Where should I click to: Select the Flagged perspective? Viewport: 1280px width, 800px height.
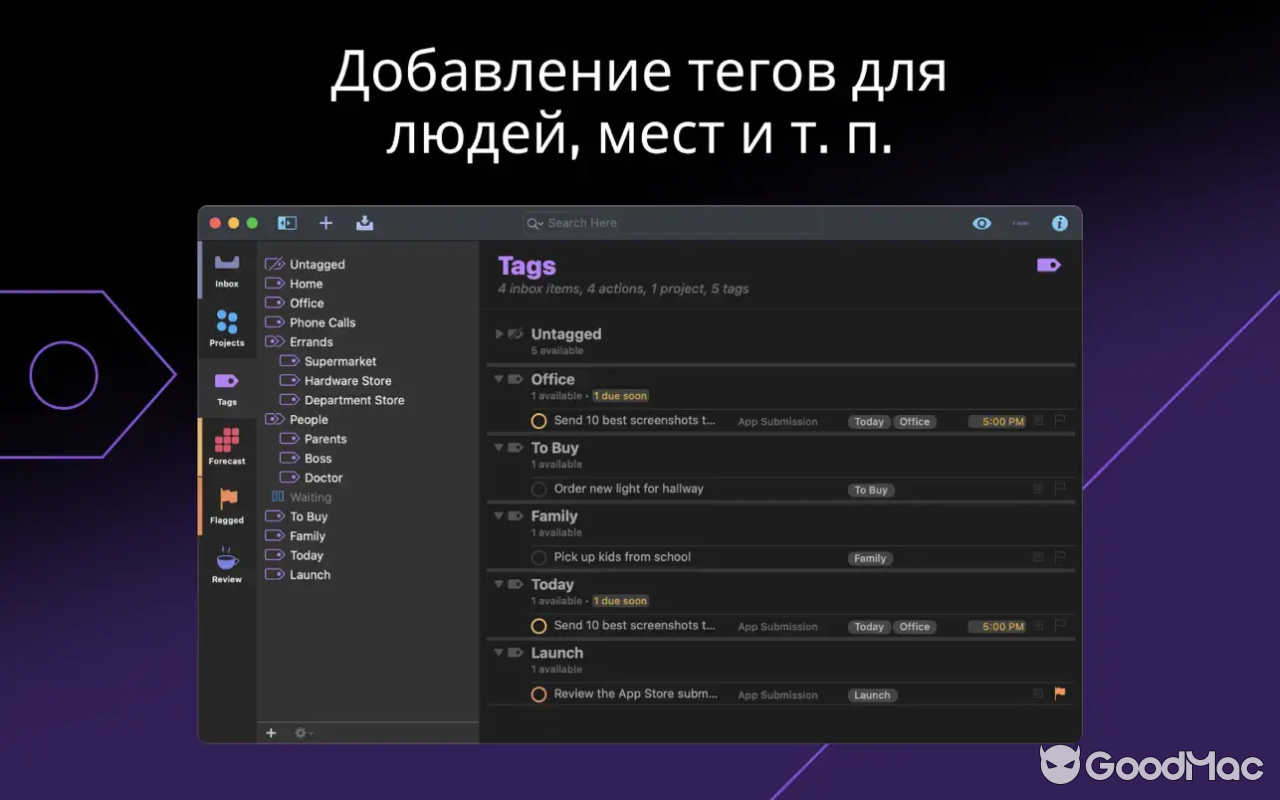click(226, 505)
